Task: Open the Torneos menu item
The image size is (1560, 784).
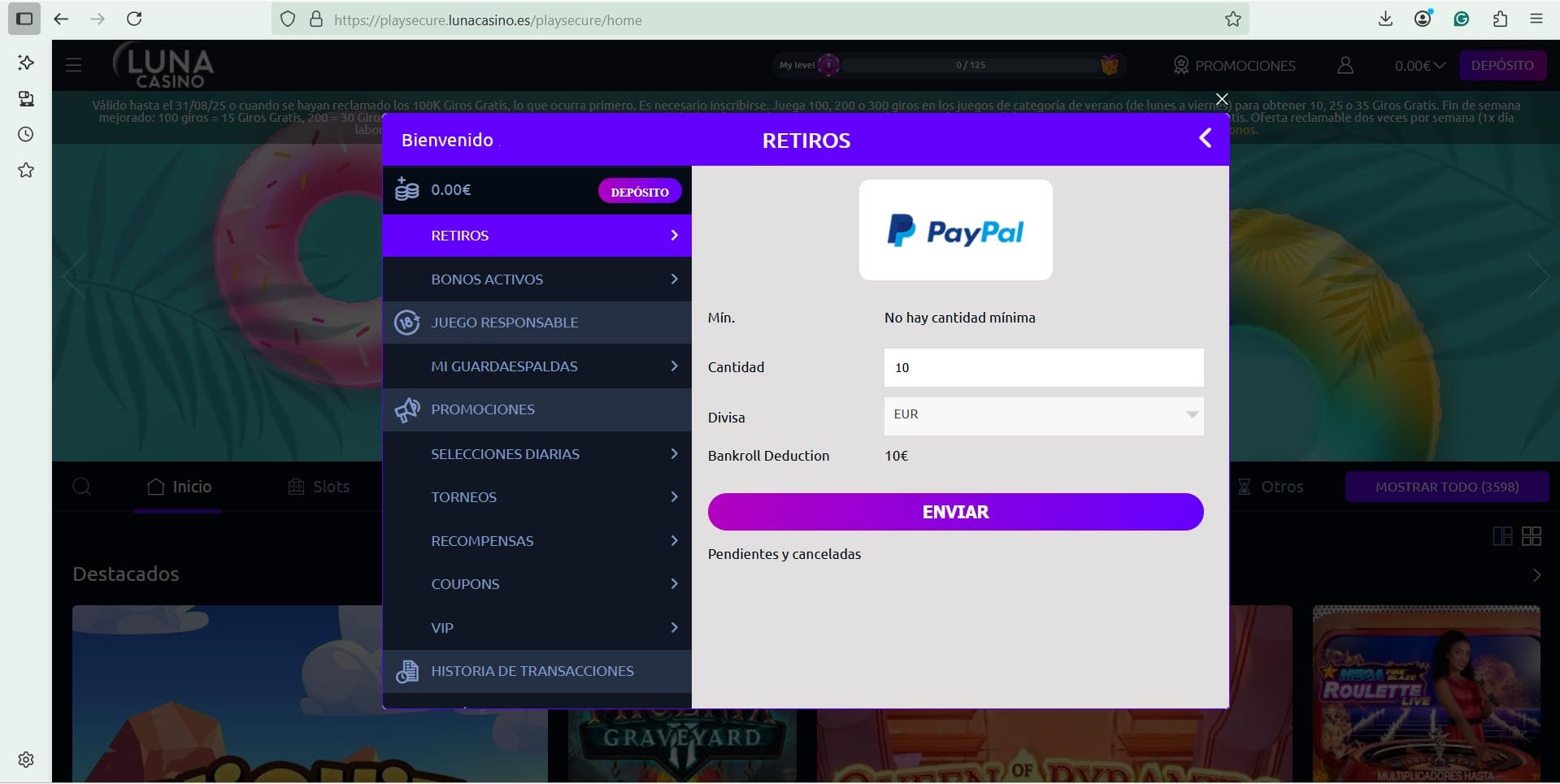Action: [x=537, y=497]
